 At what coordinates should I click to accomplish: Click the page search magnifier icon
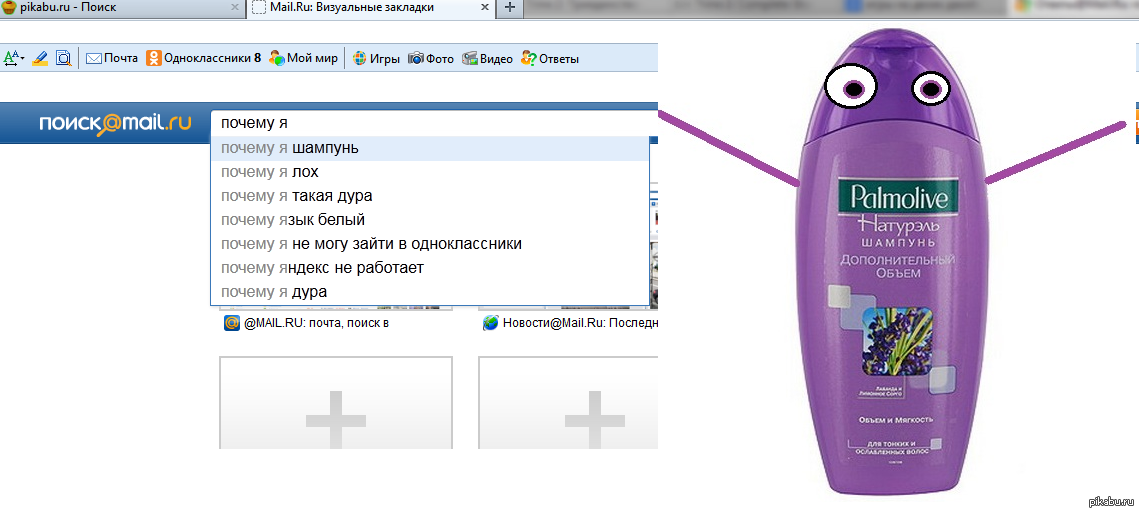[x=63, y=58]
